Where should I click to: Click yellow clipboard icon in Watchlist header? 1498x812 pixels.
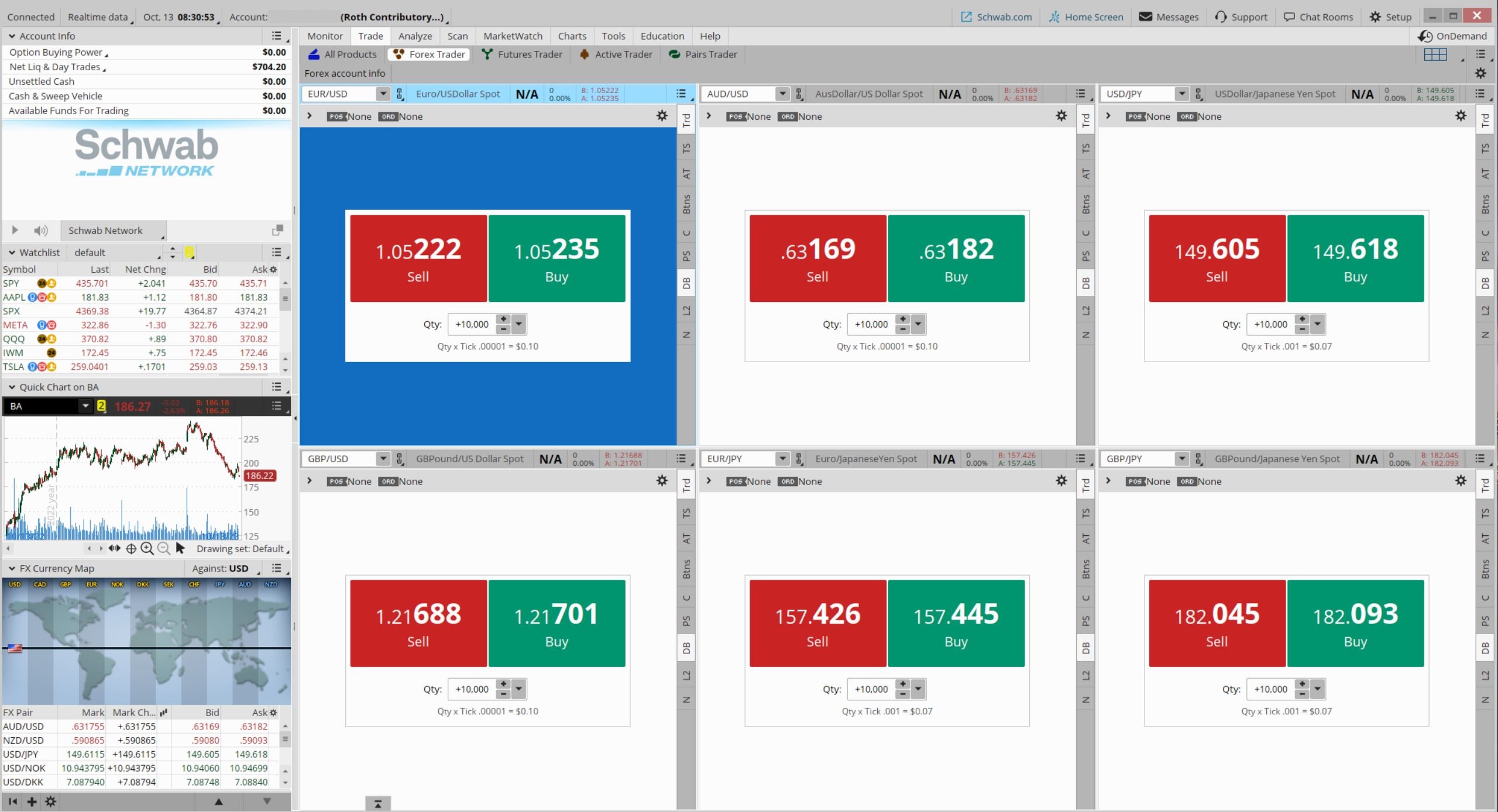pyautogui.click(x=189, y=252)
